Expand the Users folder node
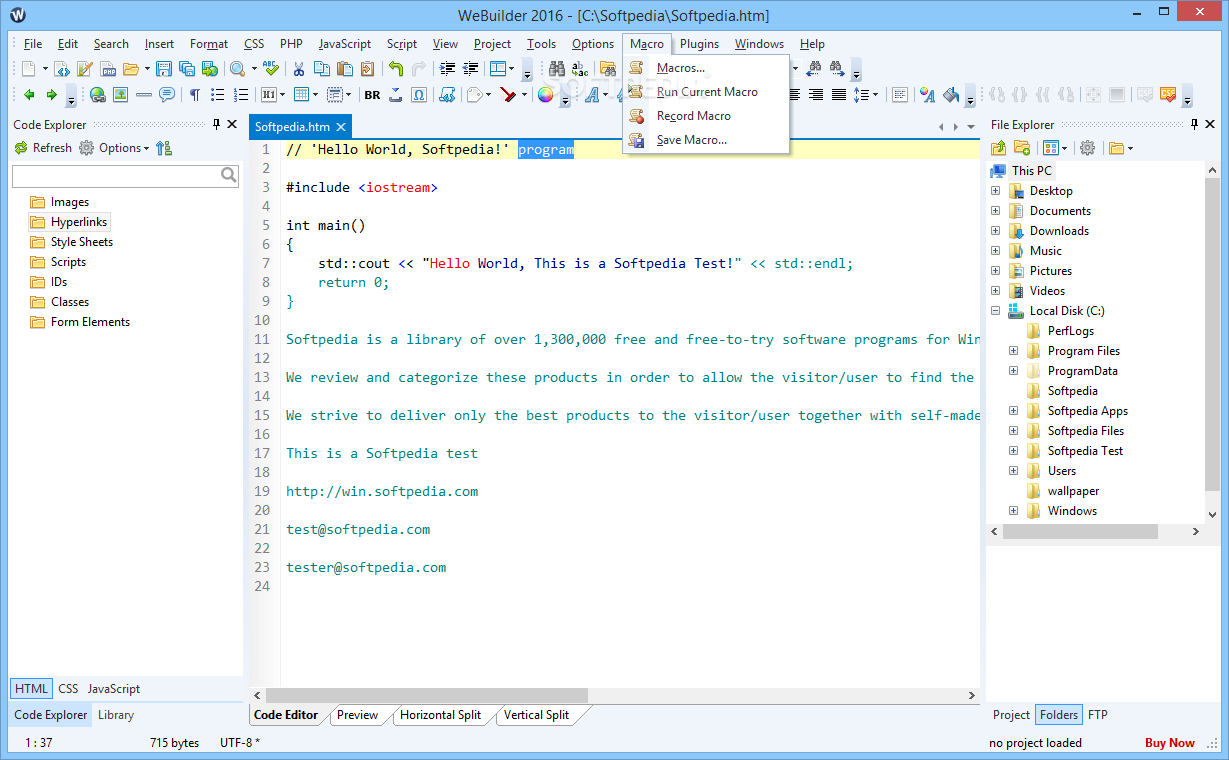Viewport: 1229px width, 760px height. pyautogui.click(x=1013, y=470)
